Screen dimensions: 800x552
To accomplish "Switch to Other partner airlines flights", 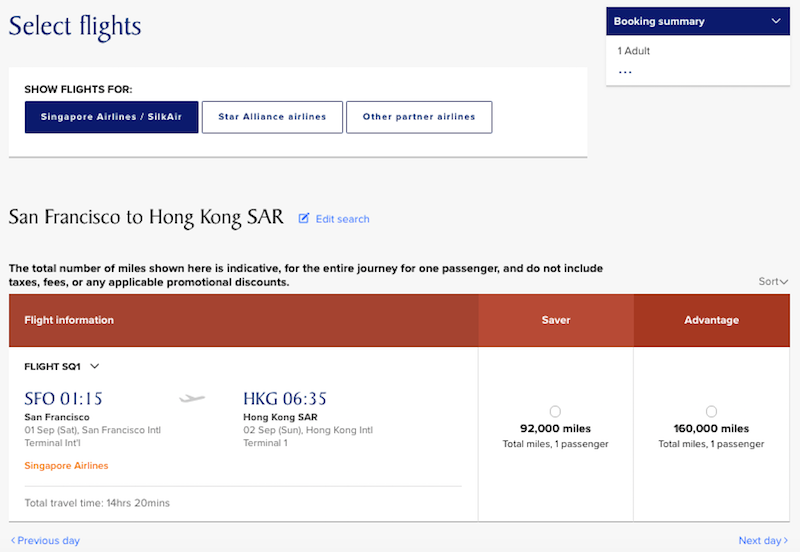I will tap(419, 117).
